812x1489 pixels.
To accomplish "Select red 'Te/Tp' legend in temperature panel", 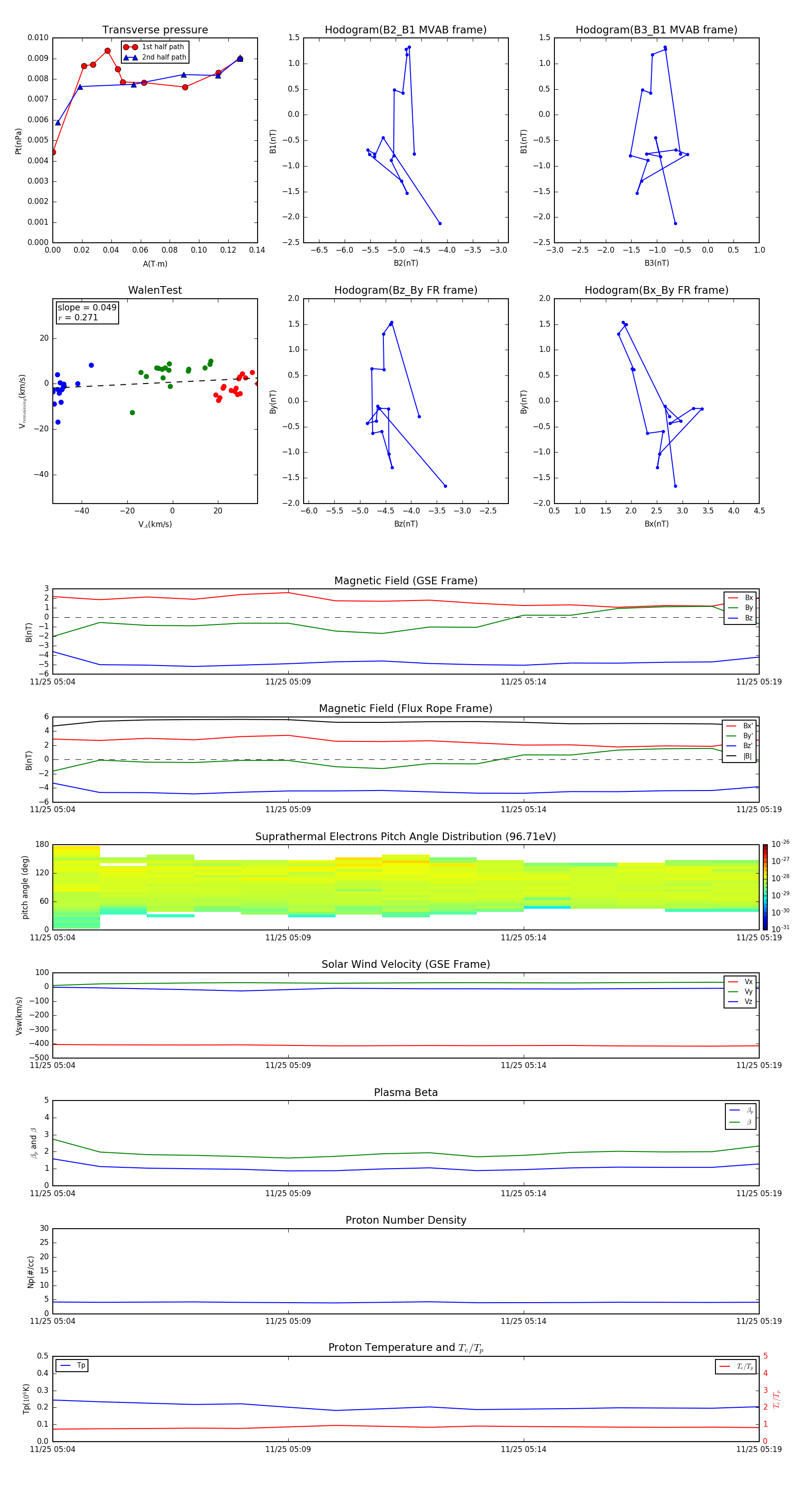I will pos(736,1366).
